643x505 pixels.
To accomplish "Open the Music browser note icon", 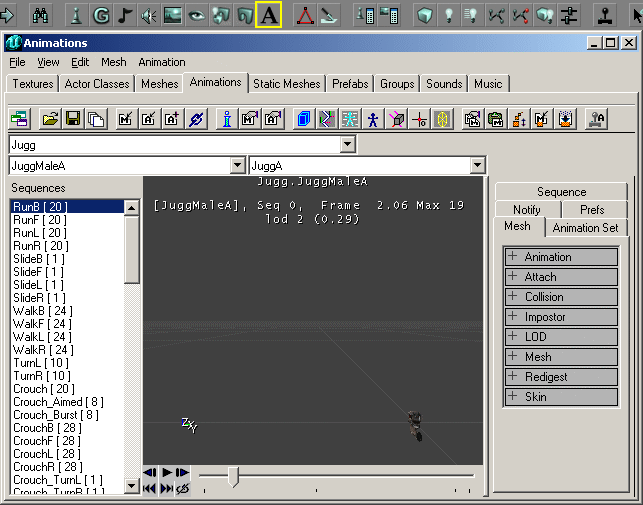I will tap(126, 15).
